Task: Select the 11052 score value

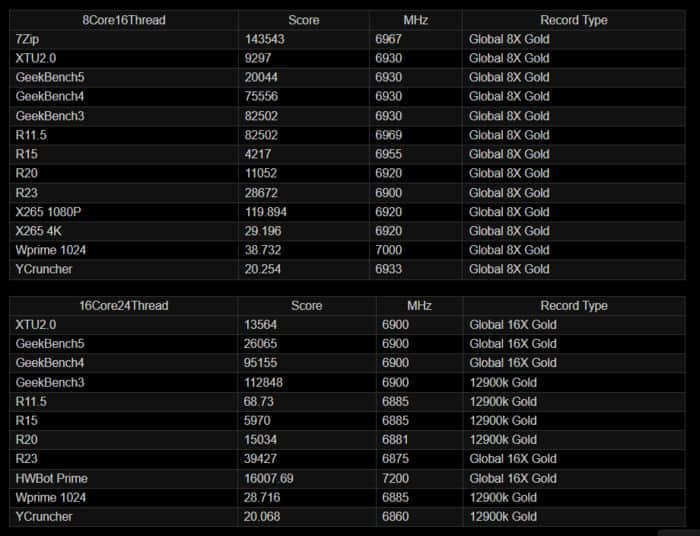Action: click(x=261, y=173)
